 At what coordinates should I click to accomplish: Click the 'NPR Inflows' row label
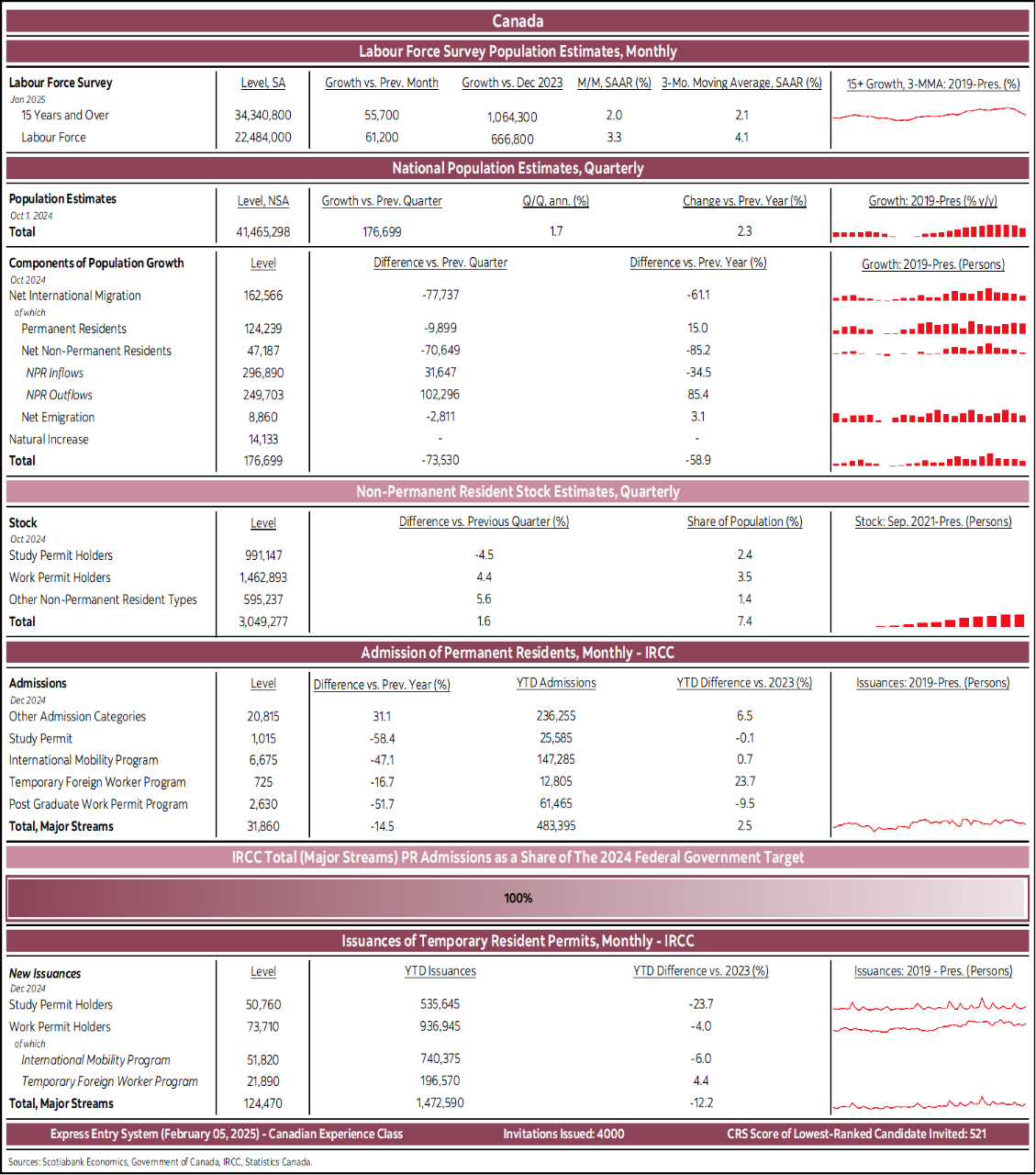tap(55, 373)
